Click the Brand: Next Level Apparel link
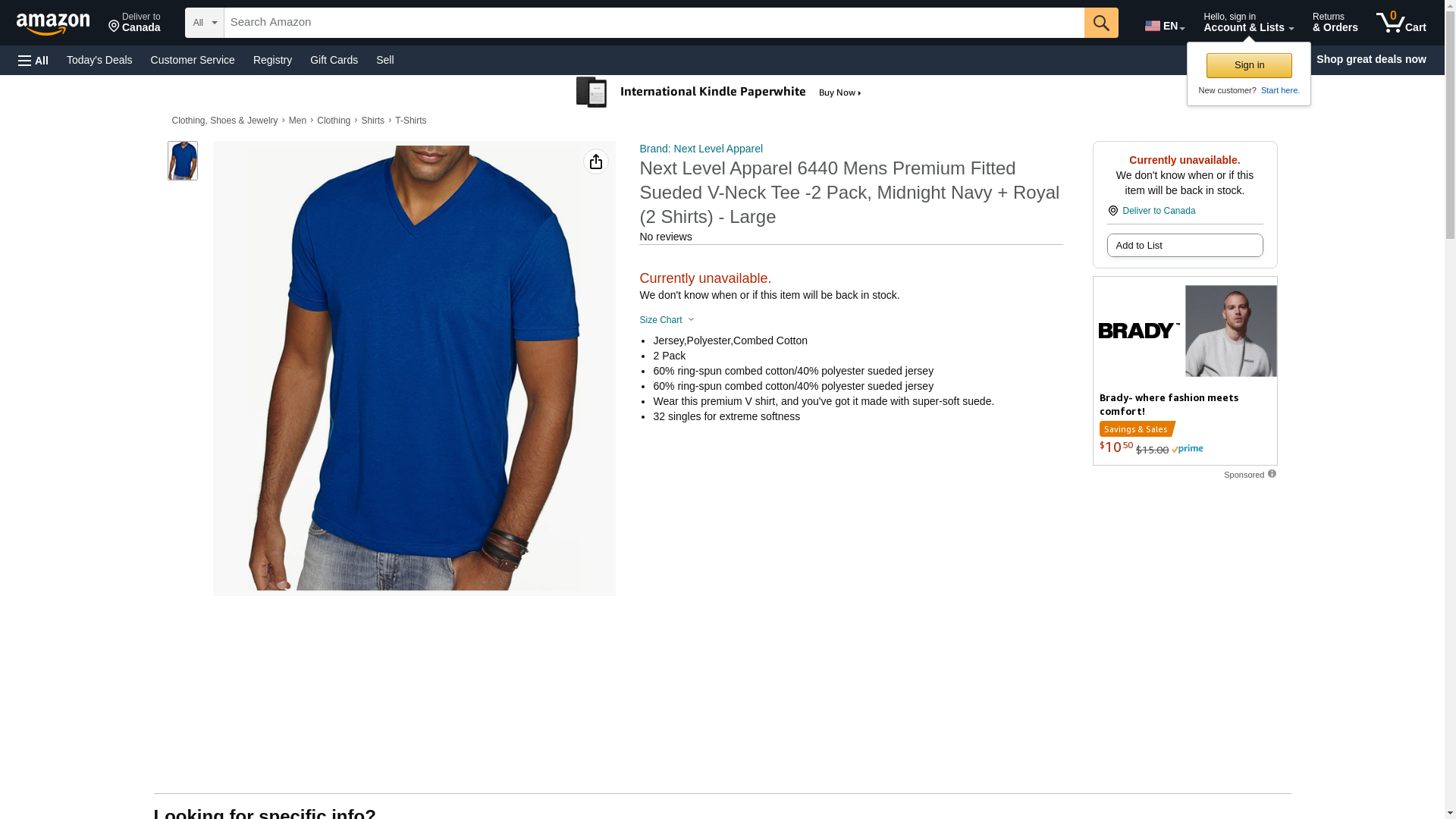This screenshot has height=819, width=1456. pyautogui.click(x=701, y=149)
